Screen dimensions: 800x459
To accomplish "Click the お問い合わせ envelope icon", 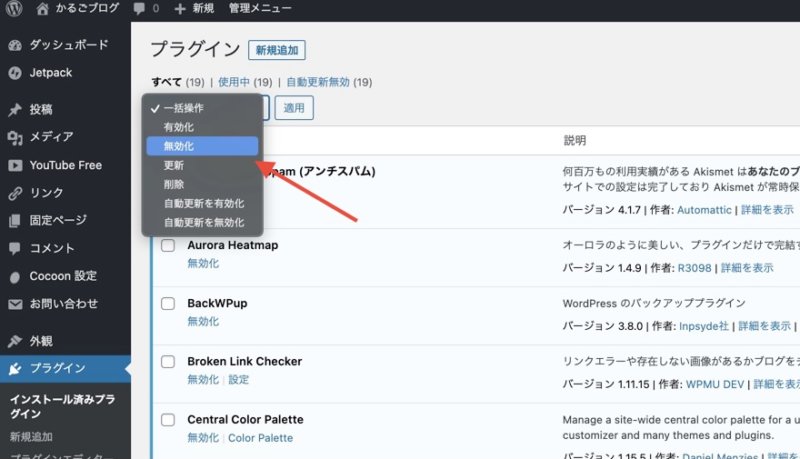I will [15, 304].
